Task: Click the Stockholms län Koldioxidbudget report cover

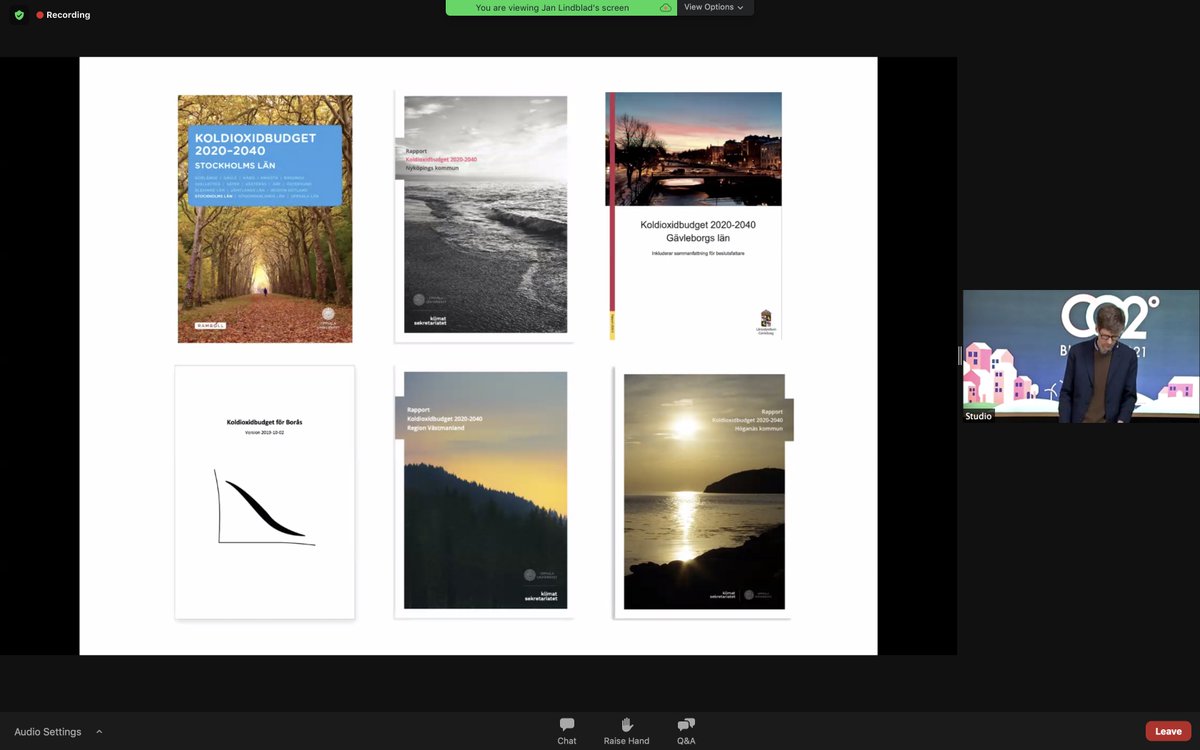Action: point(265,219)
